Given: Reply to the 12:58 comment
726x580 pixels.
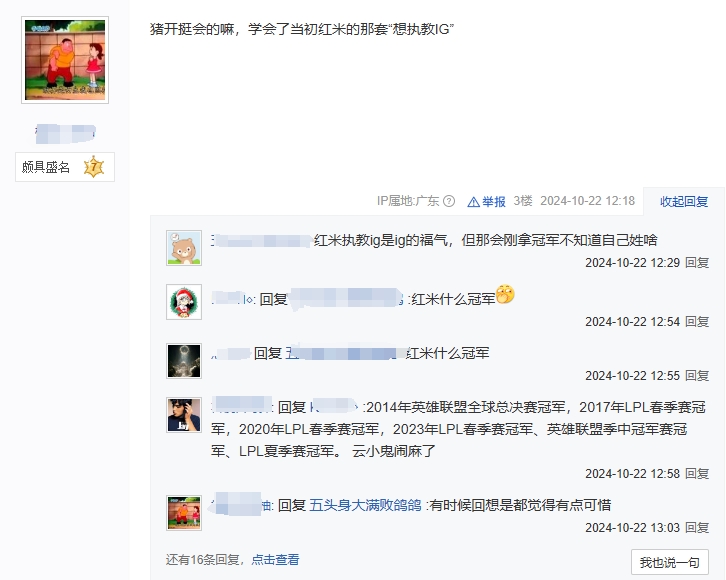Looking at the screenshot, I should [697, 474].
